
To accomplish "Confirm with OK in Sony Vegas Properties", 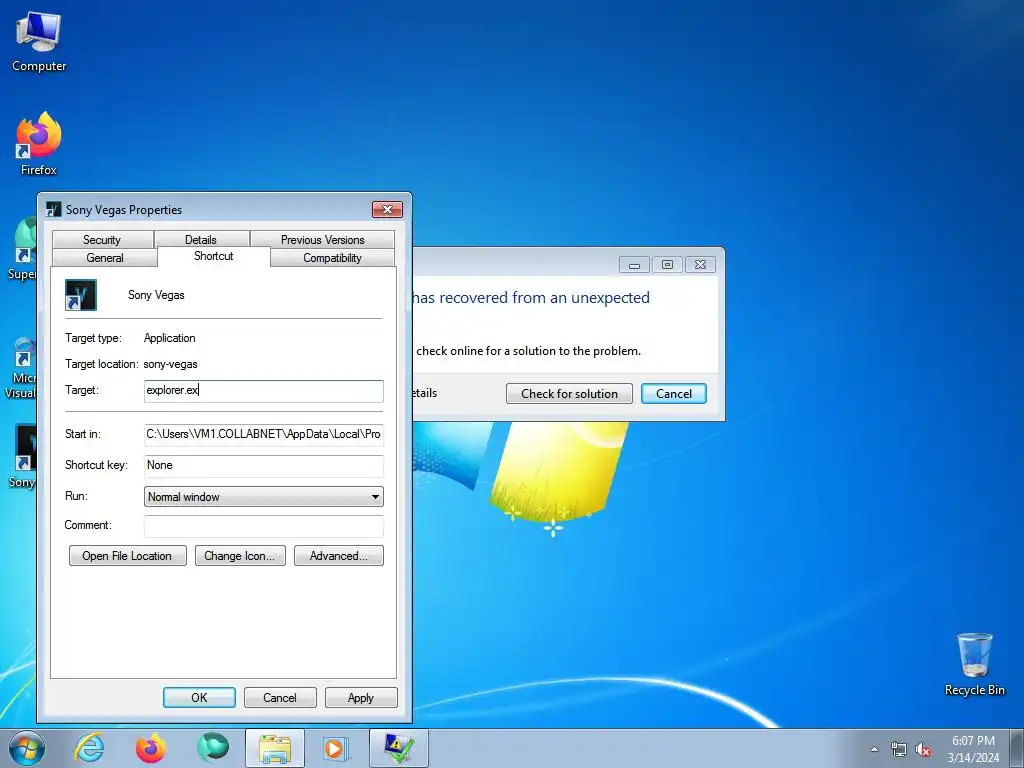I will pyautogui.click(x=199, y=697).
